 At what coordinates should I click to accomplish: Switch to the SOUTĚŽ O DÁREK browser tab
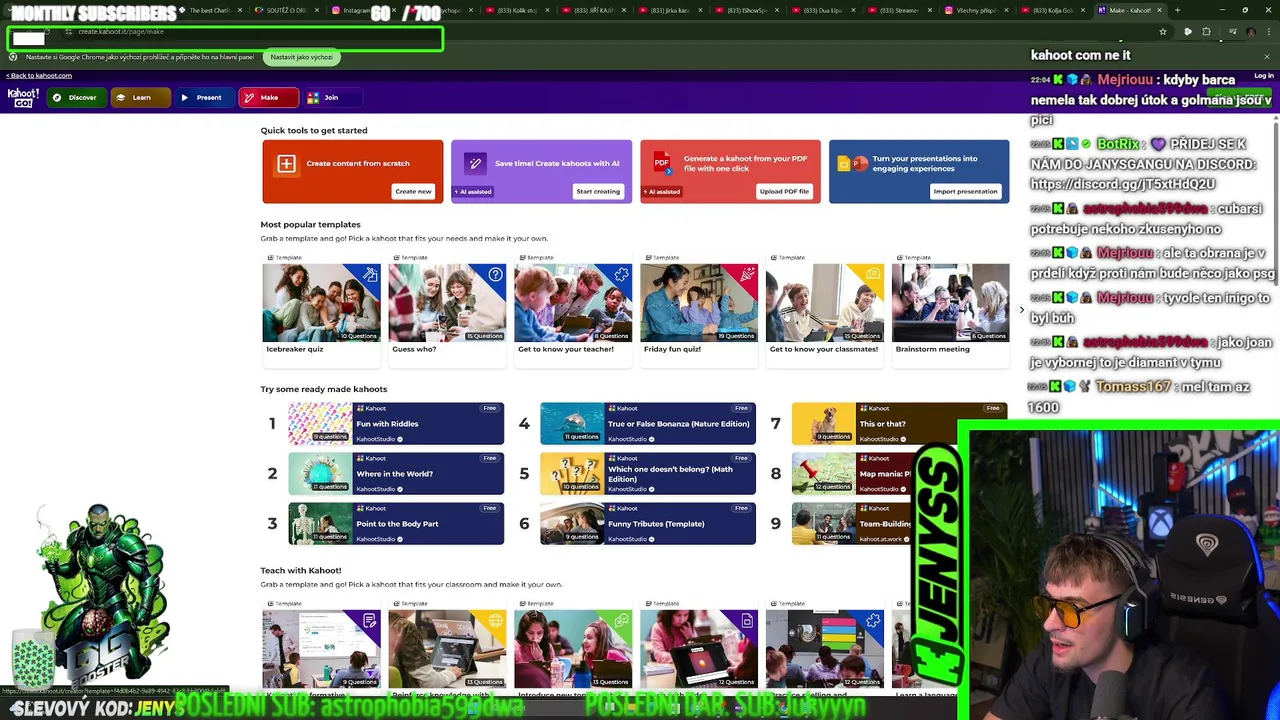tap(286, 10)
